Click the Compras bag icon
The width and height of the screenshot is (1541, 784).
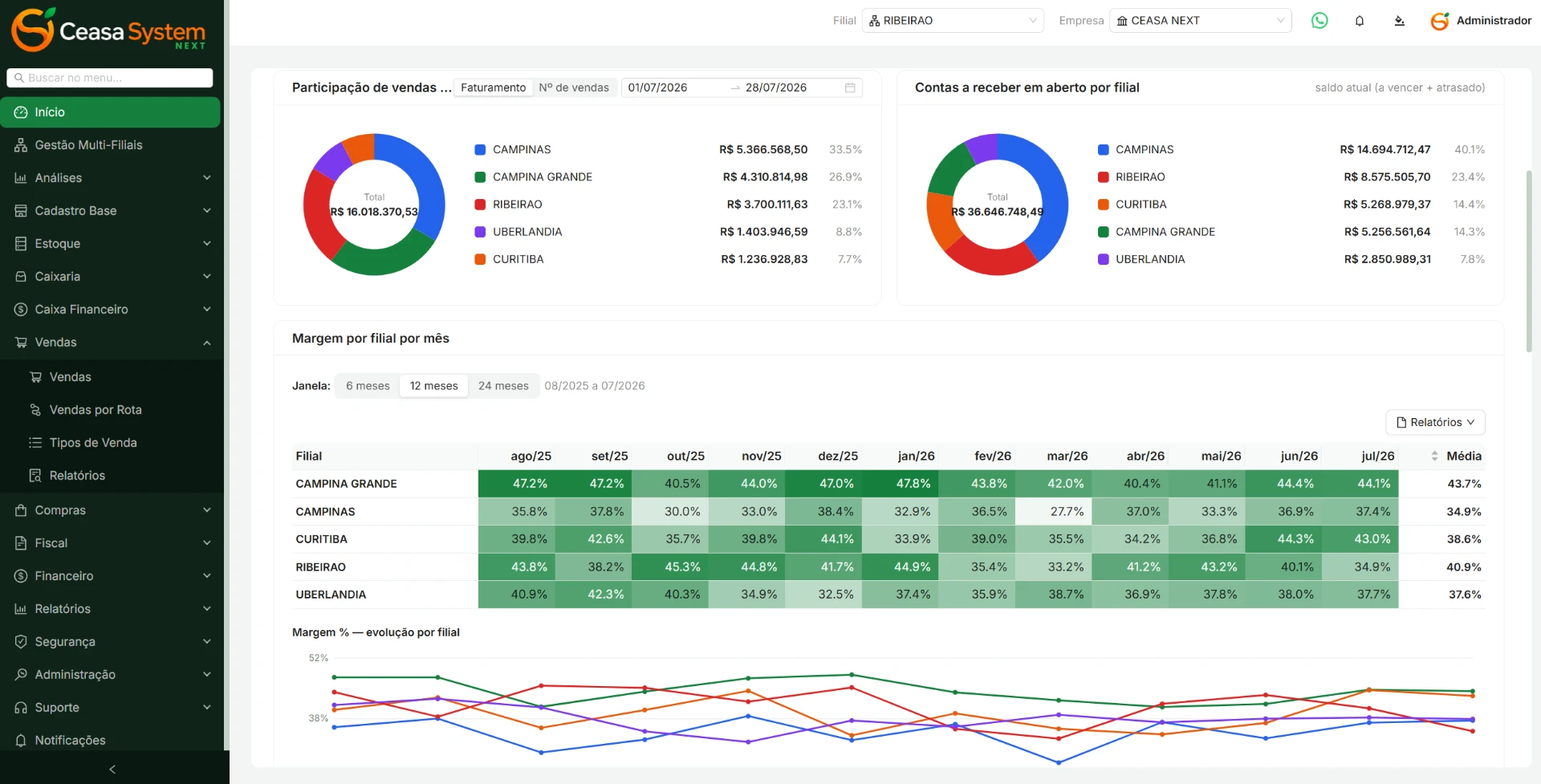click(21, 510)
